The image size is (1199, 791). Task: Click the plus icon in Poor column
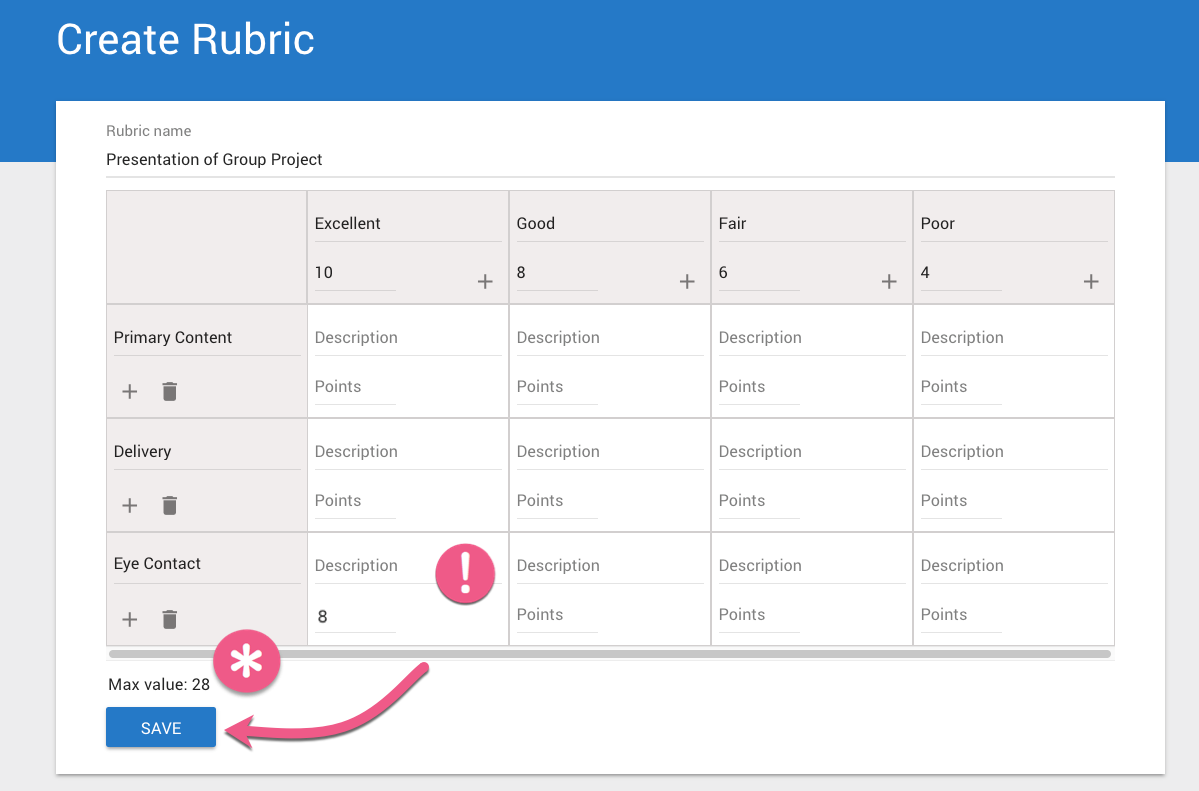coord(1091,282)
